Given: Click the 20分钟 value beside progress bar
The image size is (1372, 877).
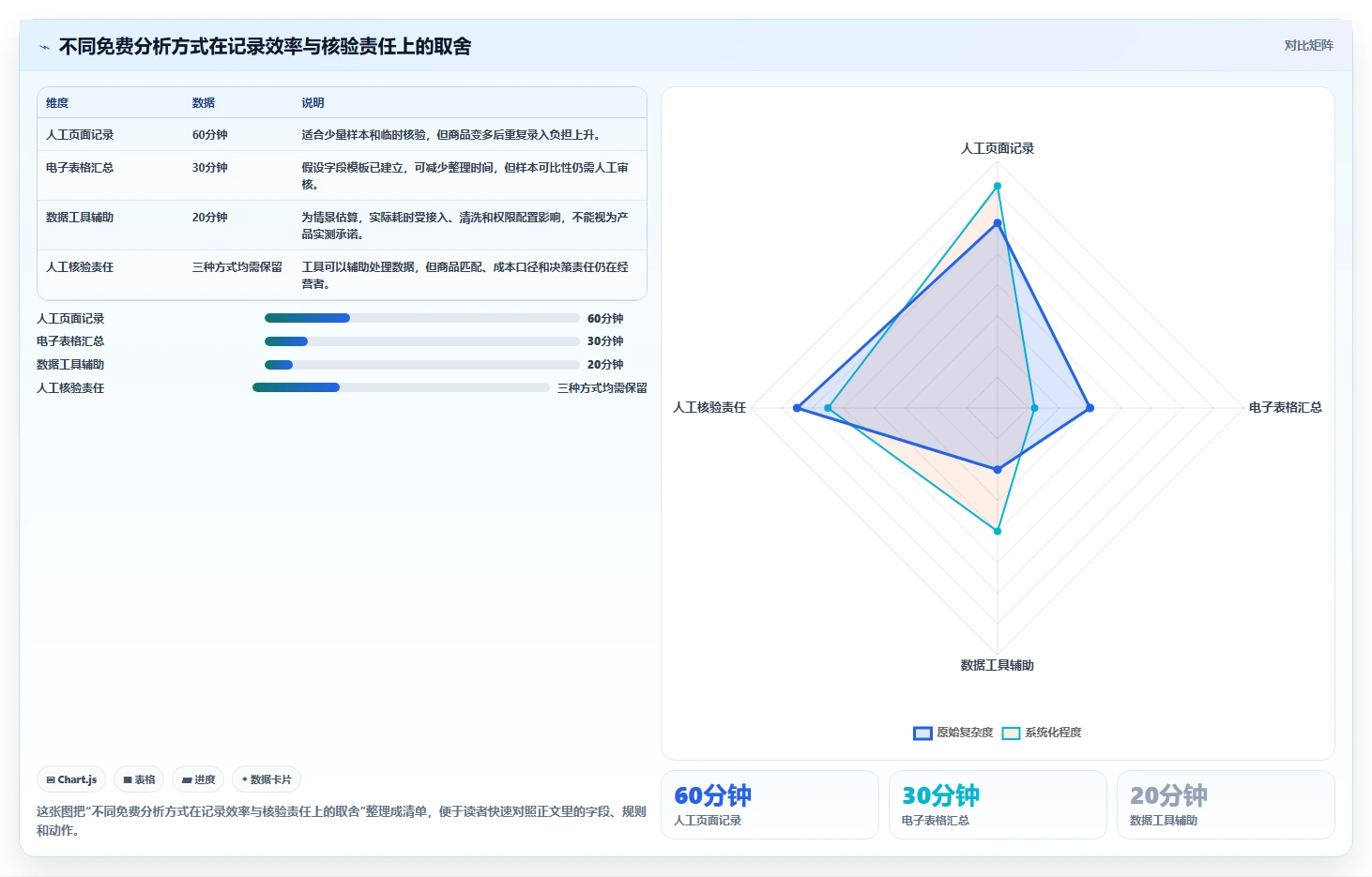Looking at the screenshot, I should click(x=605, y=365).
